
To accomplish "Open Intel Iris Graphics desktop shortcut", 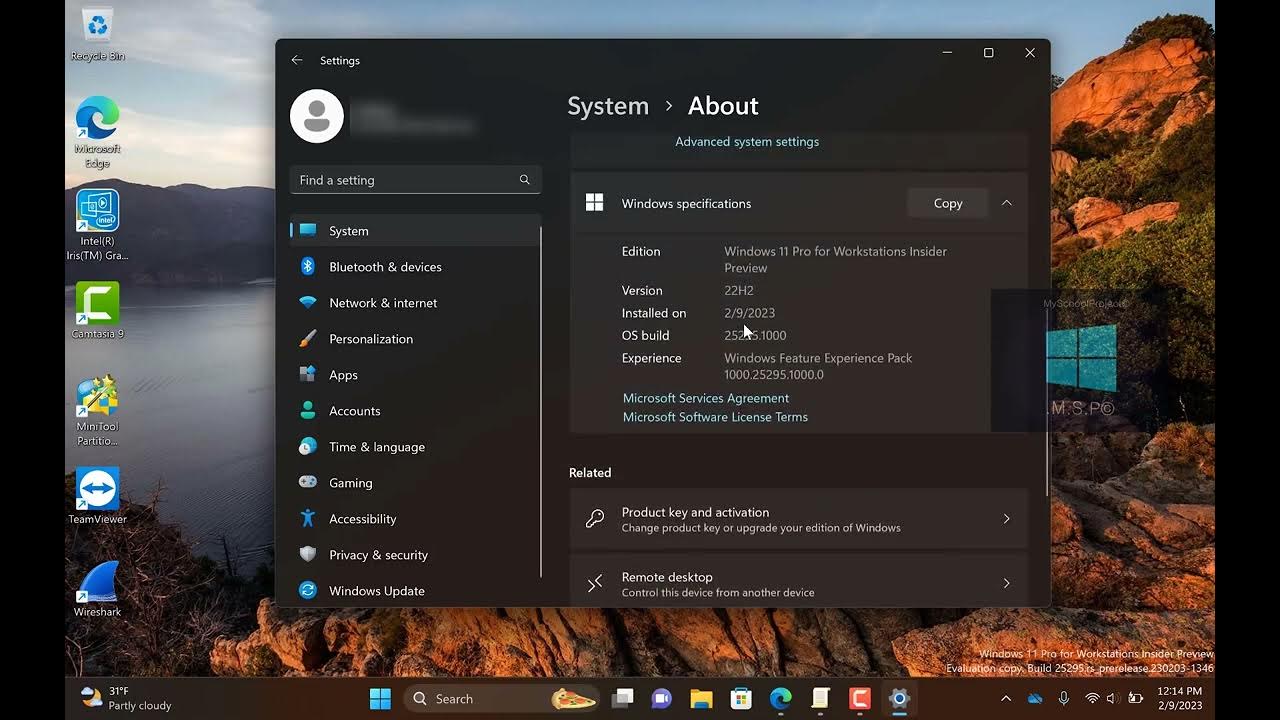I will click(98, 225).
